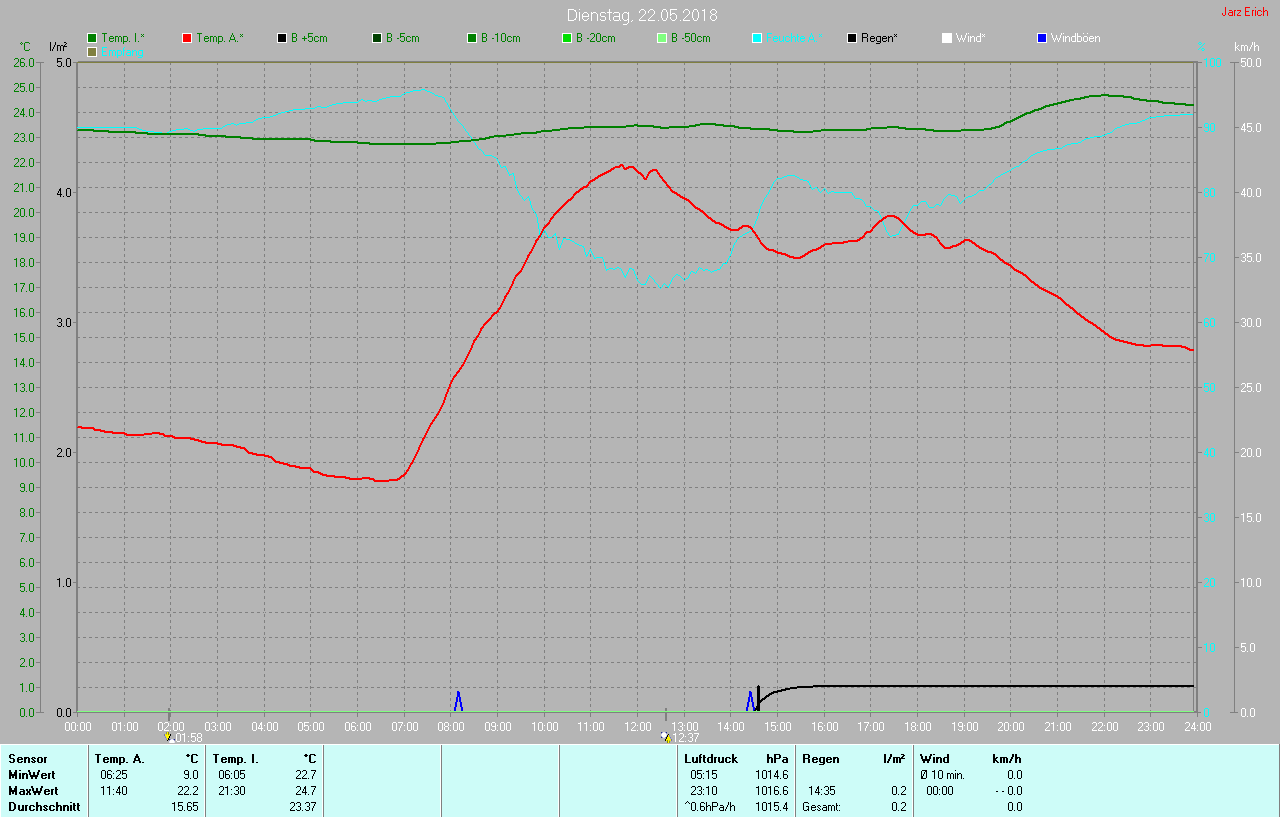Screen dimensions: 1280x817
Task: Click the Temp. A. average '15.65'
Action: pos(185,807)
